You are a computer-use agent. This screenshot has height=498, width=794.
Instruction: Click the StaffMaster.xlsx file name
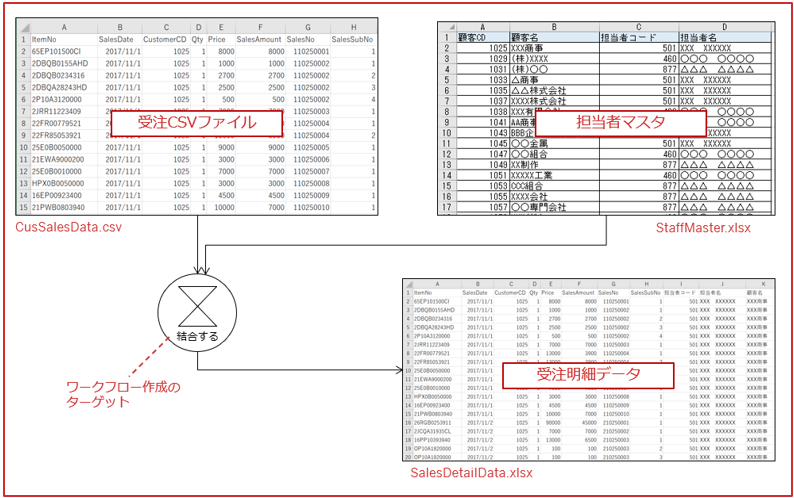(703, 227)
